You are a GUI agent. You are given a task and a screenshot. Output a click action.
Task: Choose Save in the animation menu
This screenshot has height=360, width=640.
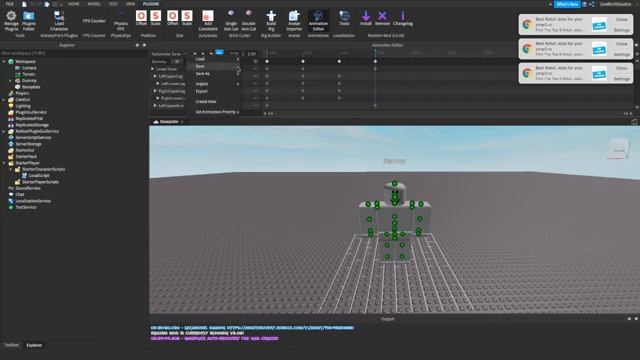[x=213, y=66]
